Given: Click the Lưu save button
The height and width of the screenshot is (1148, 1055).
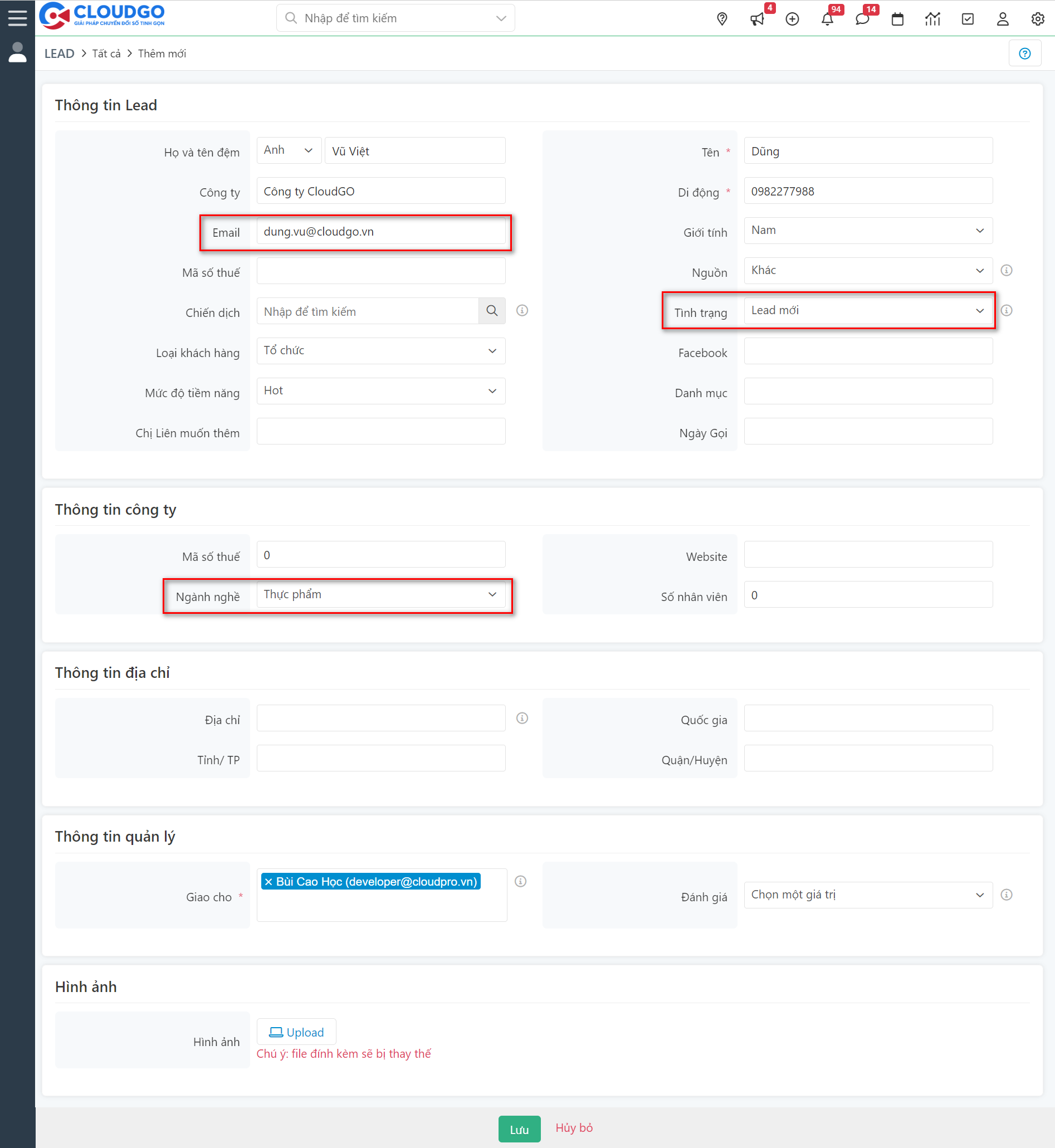Looking at the screenshot, I should (519, 1129).
